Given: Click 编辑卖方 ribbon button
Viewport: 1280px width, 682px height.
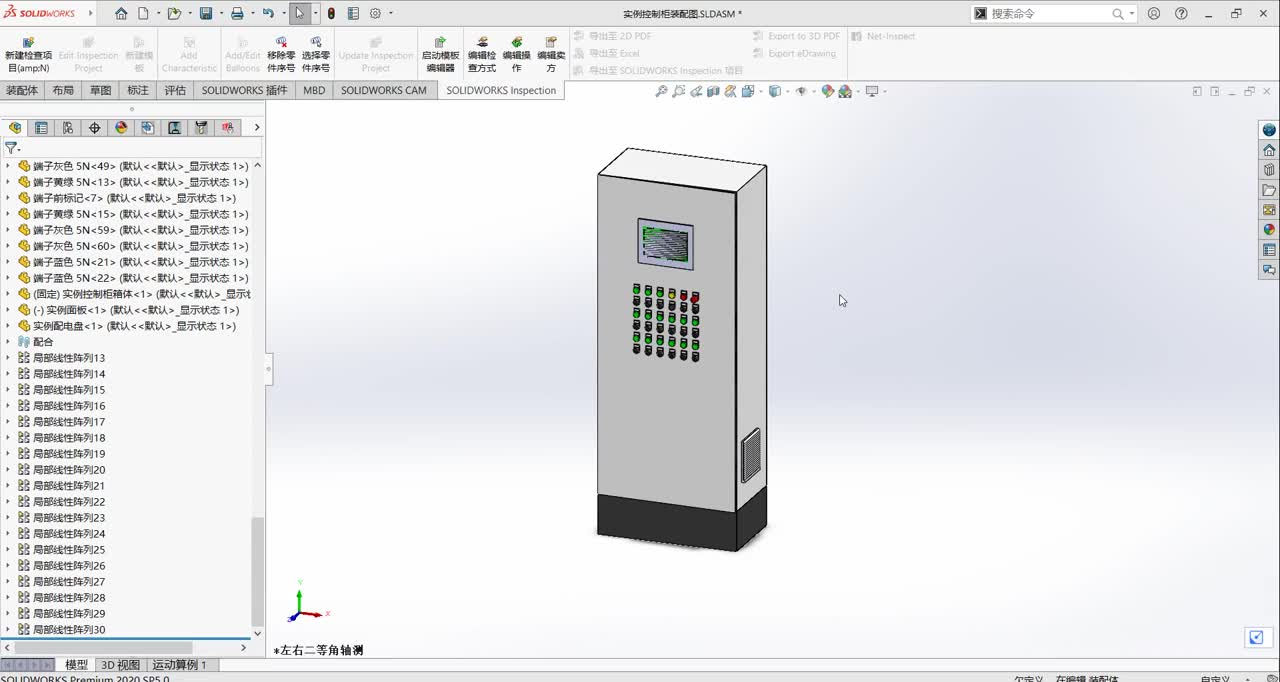Looking at the screenshot, I should tap(551, 55).
